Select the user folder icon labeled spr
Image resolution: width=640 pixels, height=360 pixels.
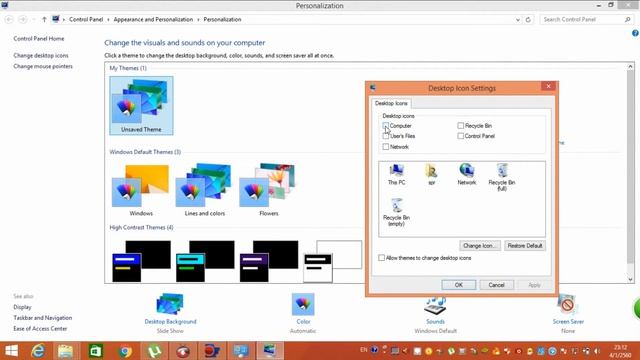(x=431, y=174)
